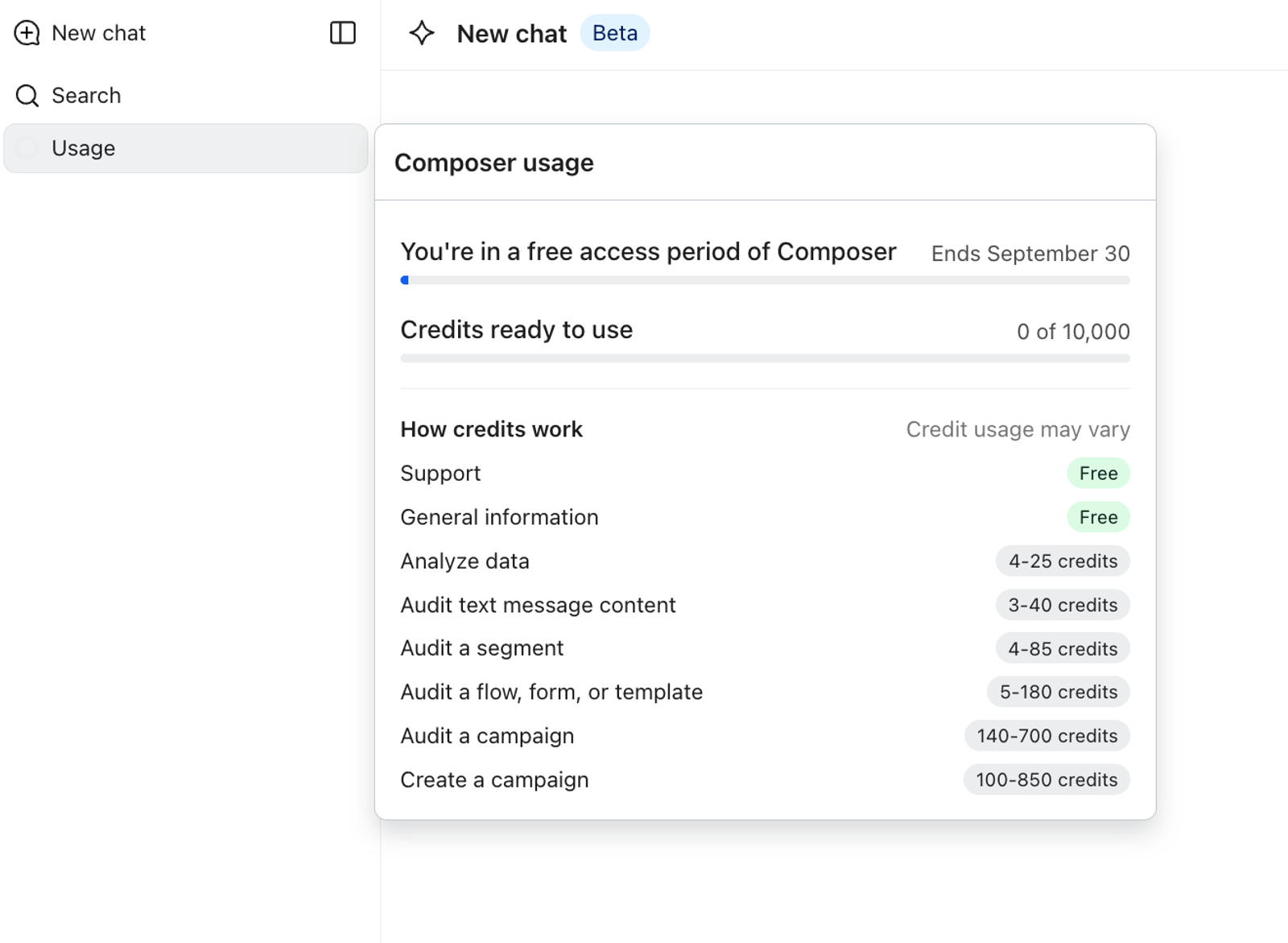Click the Beta badge

click(x=615, y=33)
